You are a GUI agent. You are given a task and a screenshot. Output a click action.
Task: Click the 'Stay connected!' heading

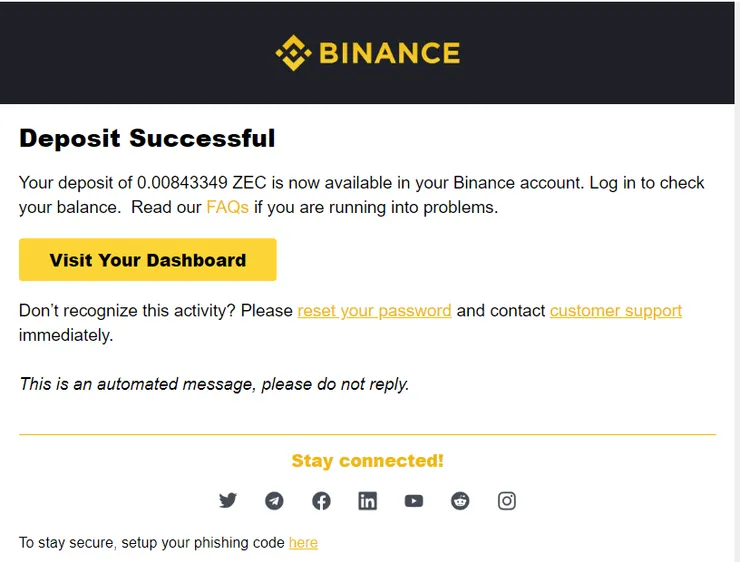(x=367, y=461)
